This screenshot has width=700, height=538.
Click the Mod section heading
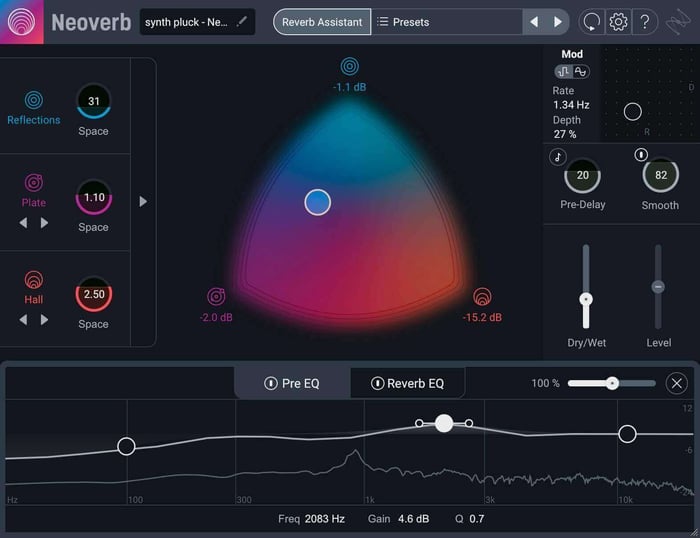(572, 54)
